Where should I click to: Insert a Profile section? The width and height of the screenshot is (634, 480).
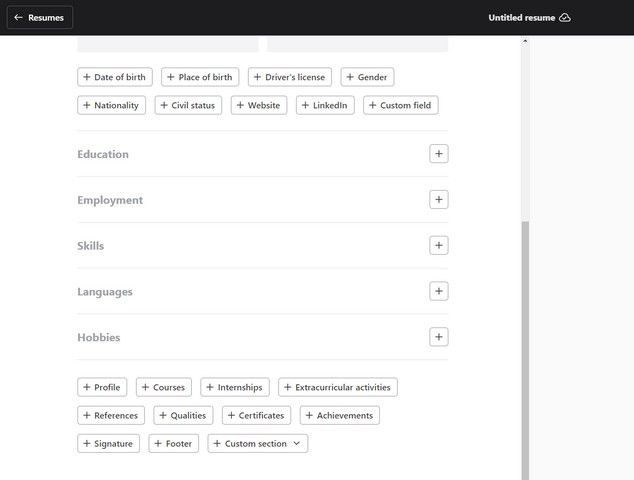[x=102, y=387]
